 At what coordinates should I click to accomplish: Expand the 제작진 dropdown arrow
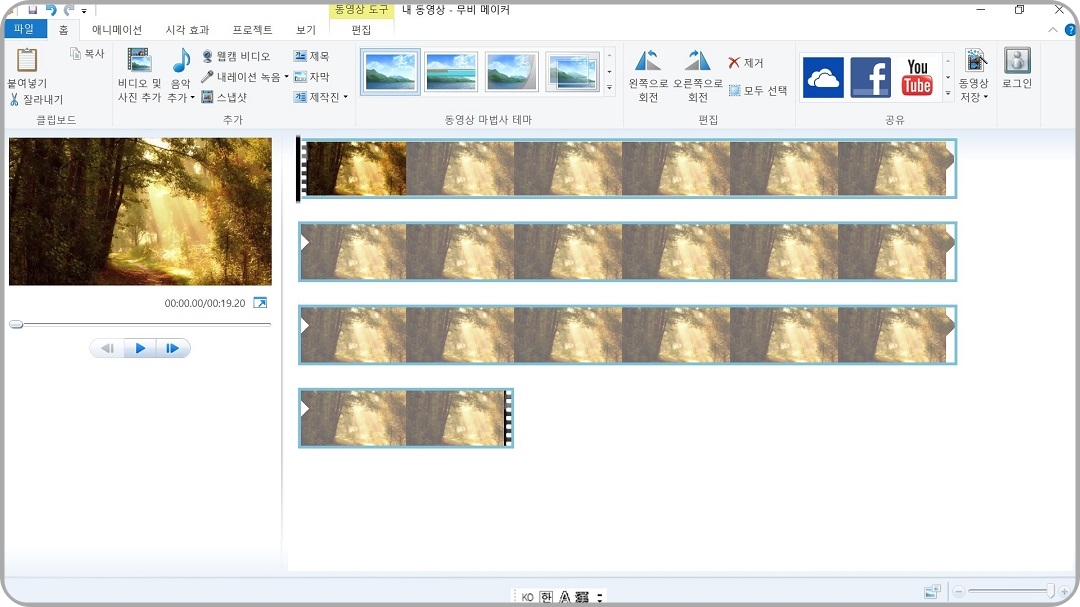tap(346, 97)
